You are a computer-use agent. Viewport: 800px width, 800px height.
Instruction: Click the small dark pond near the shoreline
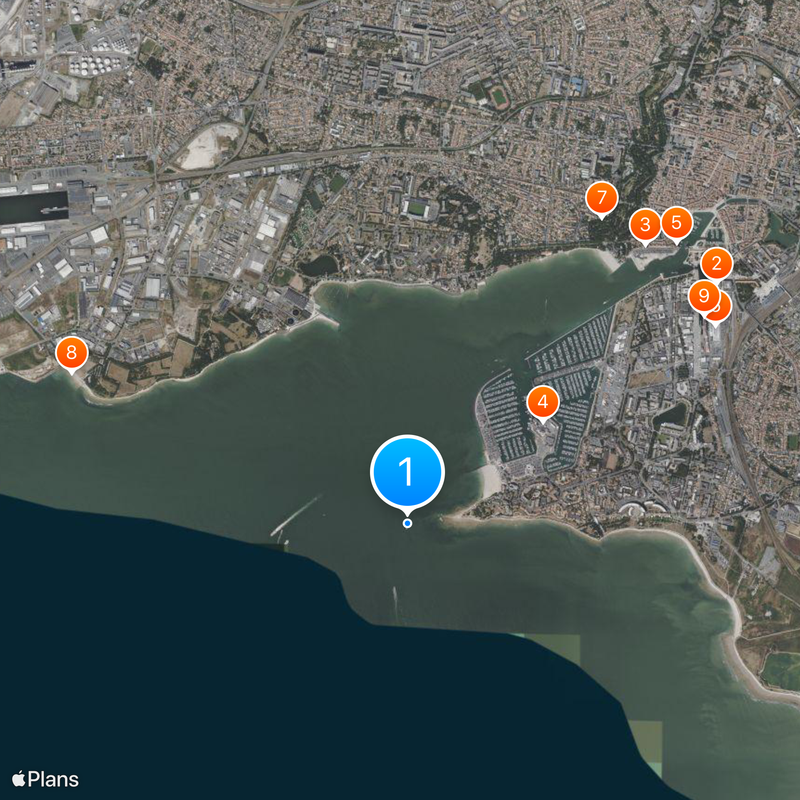[318, 265]
